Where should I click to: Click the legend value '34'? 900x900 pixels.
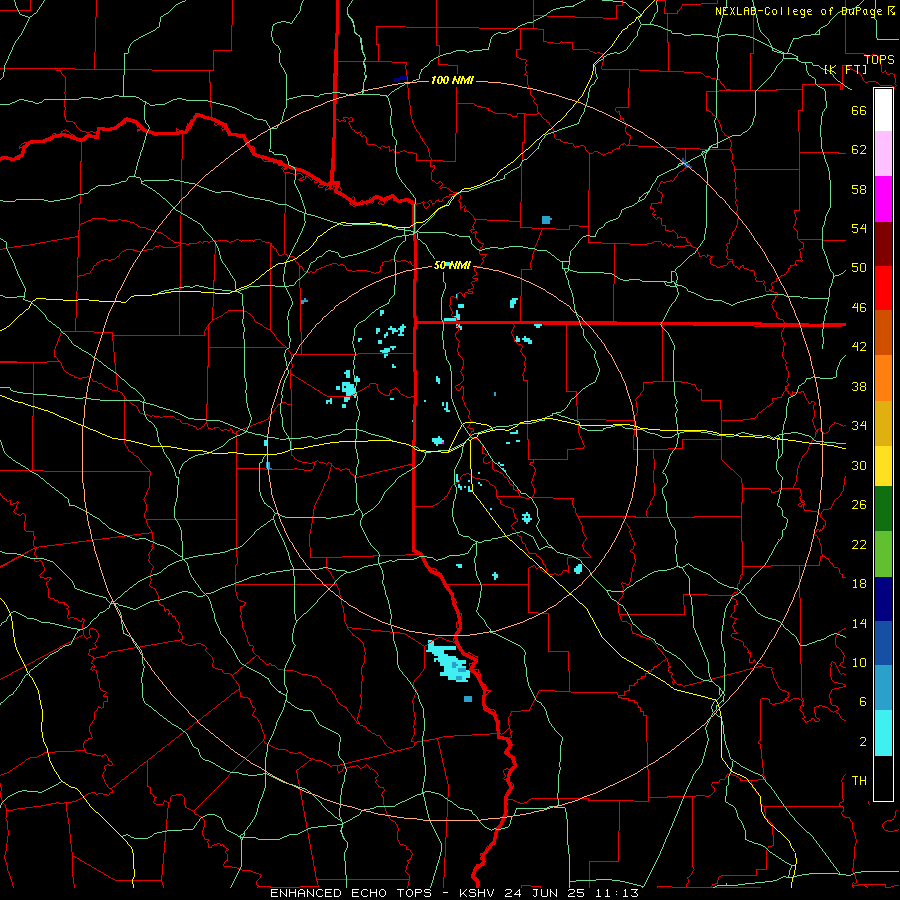(859, 425)
